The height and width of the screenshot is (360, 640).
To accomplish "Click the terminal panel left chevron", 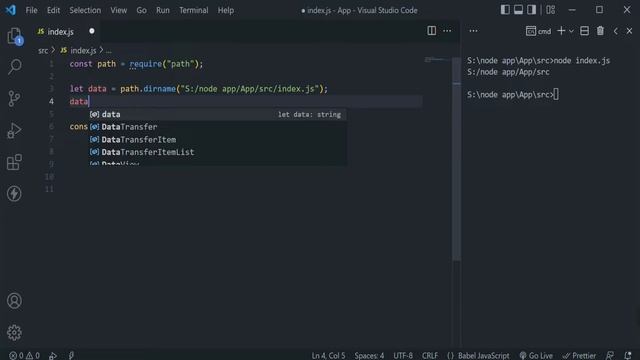I will pyautogui.click(x=616, y=31).
